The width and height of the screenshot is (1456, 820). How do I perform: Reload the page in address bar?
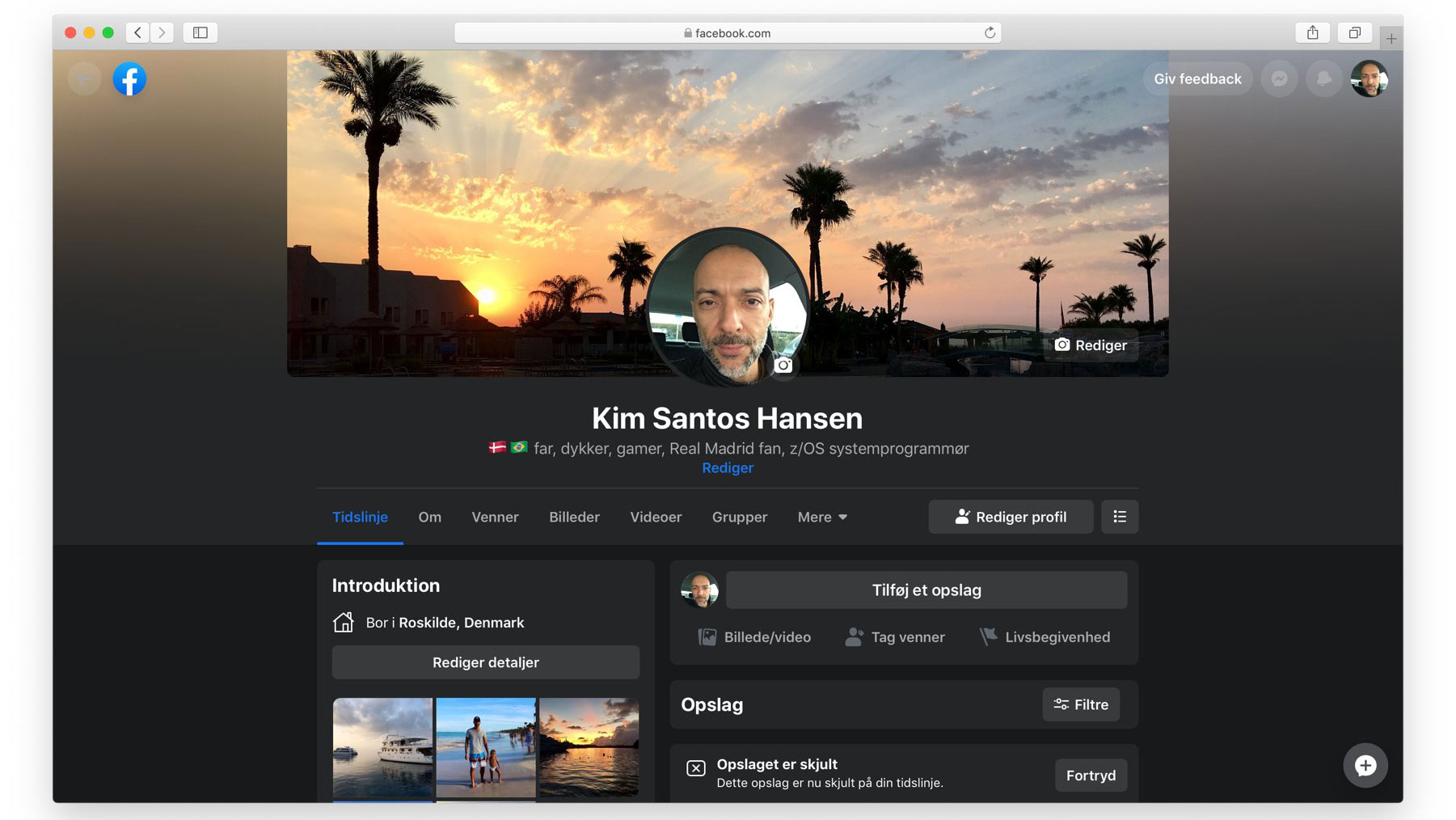990,32
